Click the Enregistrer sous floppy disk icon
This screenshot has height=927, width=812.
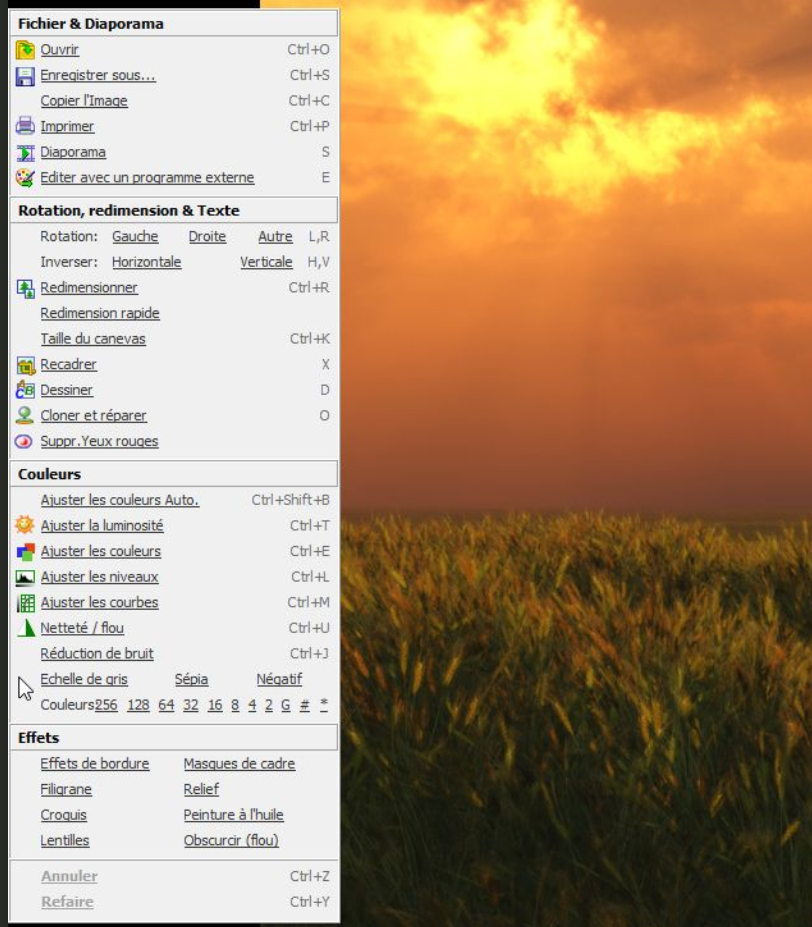point(25,76)
